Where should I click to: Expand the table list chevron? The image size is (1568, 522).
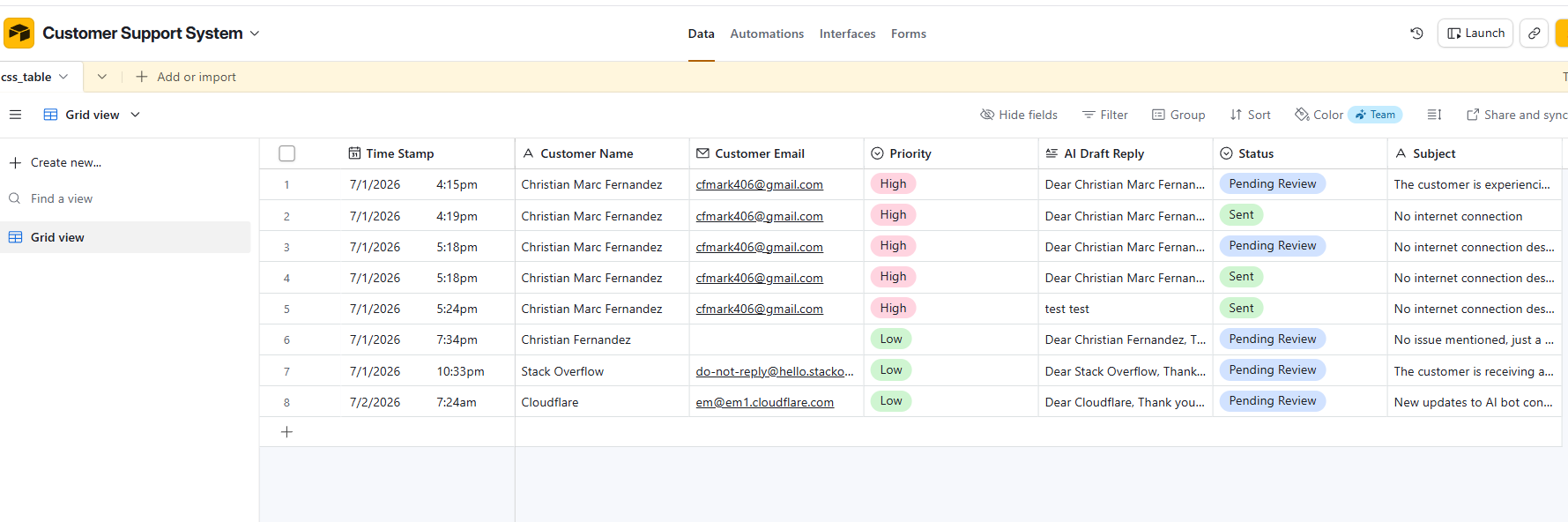click(x=102, y=77)
